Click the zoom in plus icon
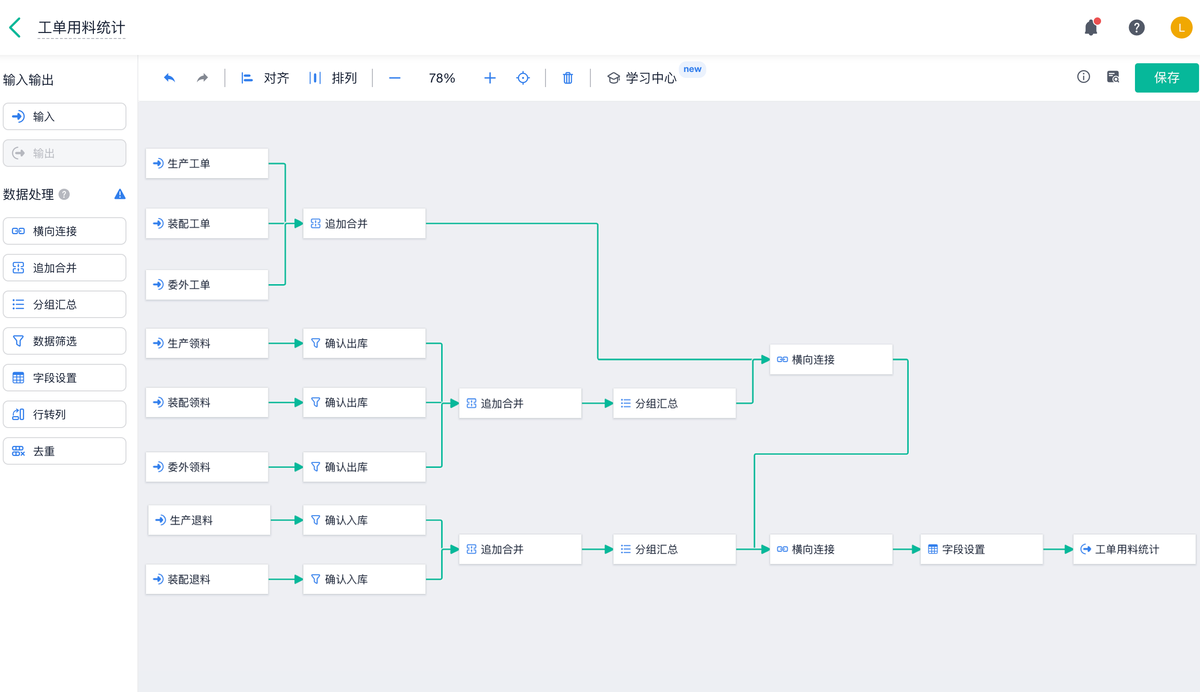 point(490,78)
